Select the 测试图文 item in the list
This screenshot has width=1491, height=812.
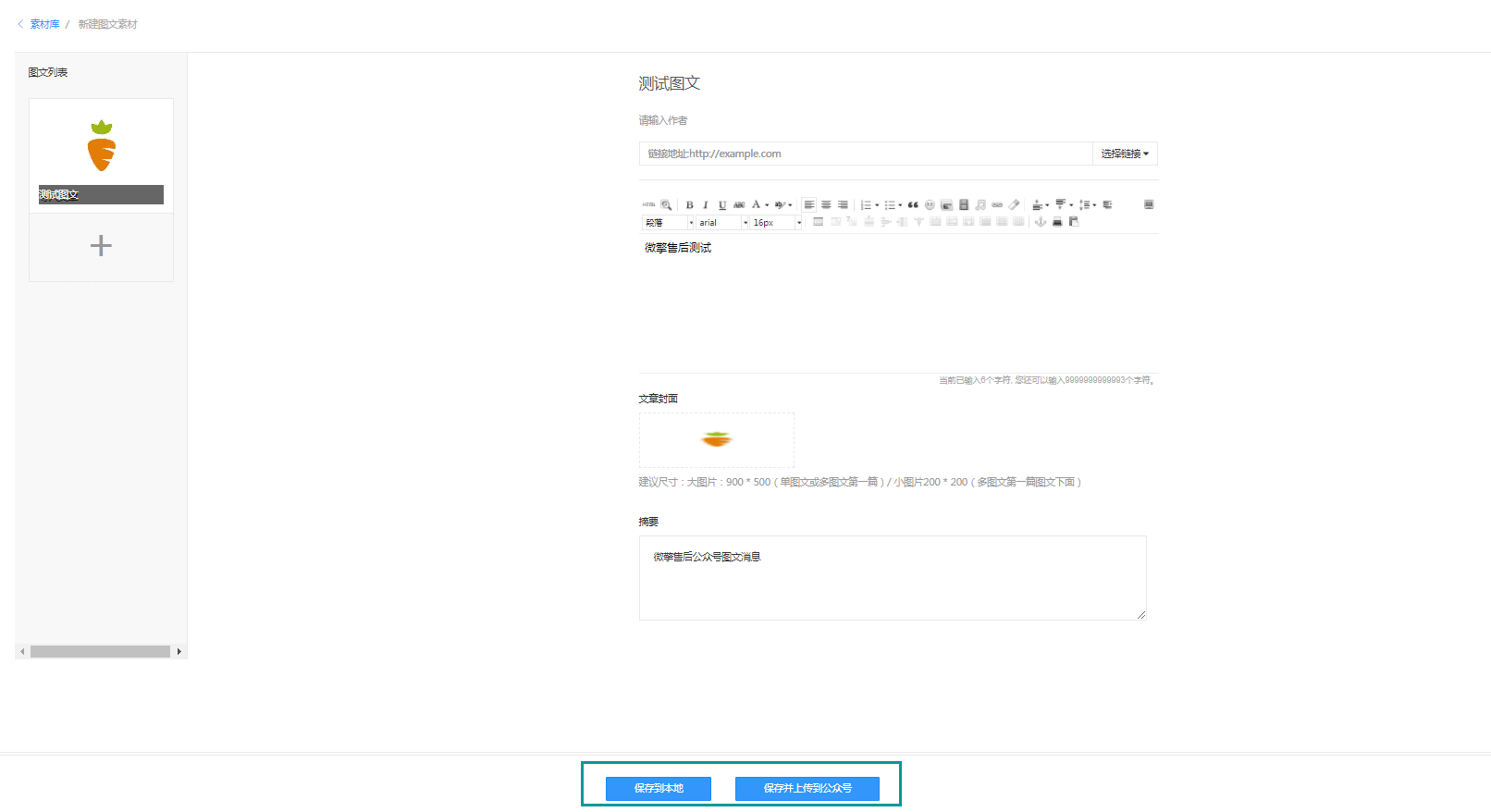click(101, 155)
